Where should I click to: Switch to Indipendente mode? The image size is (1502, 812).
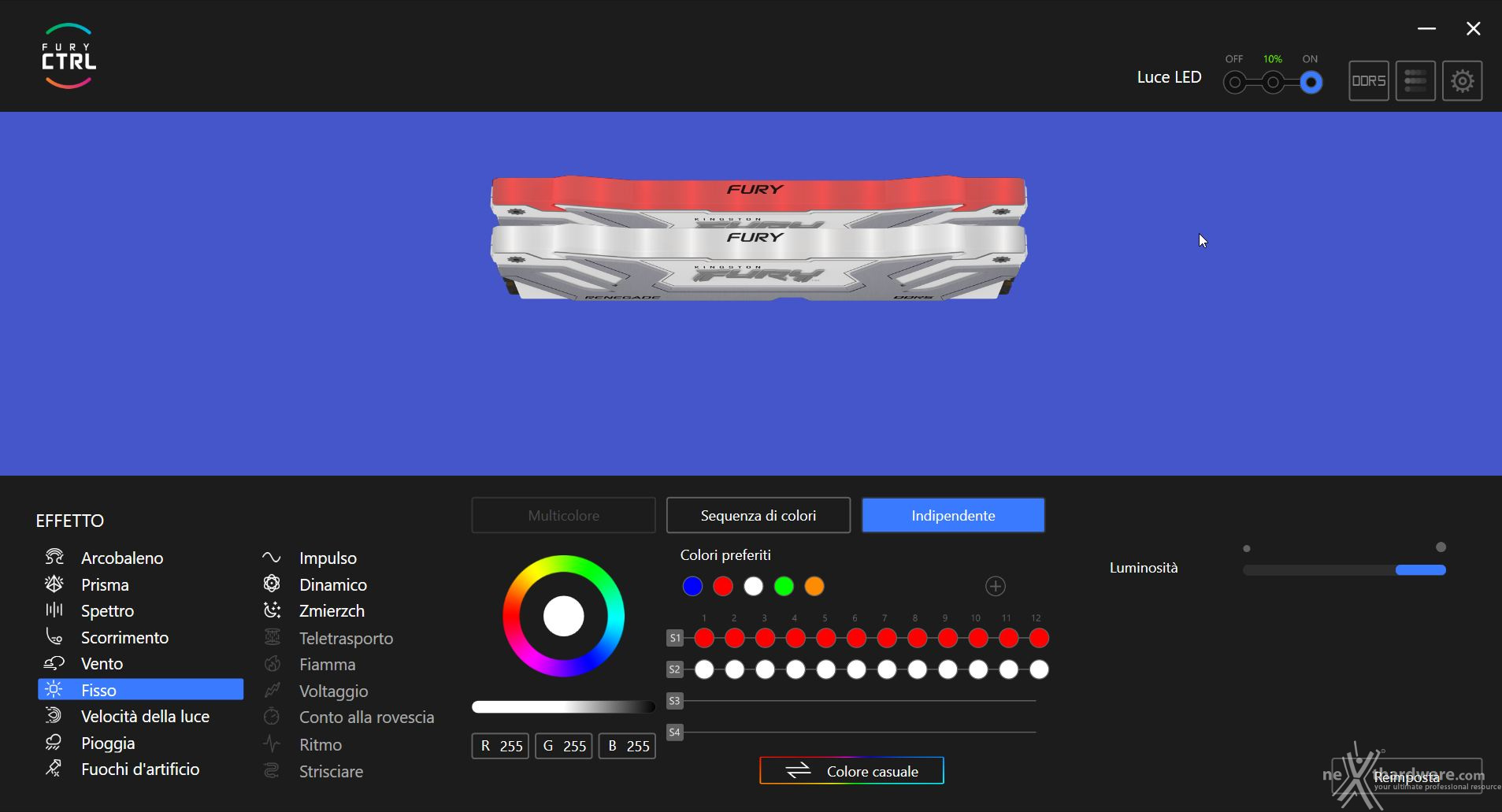pos(953,515)
